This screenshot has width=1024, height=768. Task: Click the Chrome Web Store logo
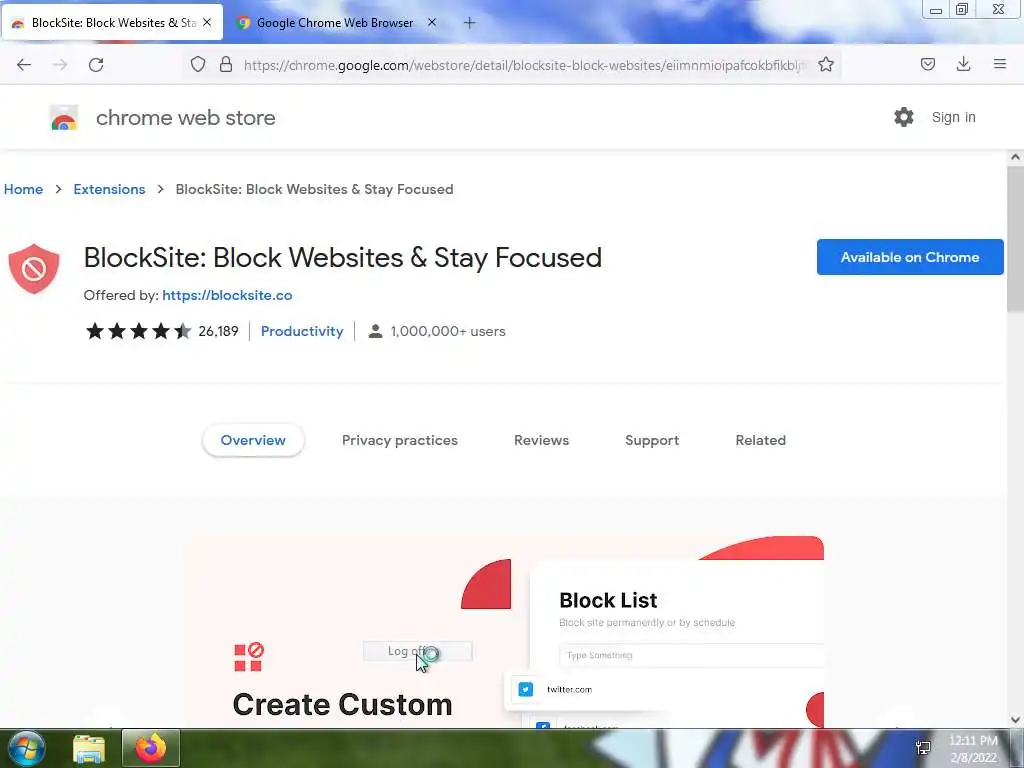[64, 118]
